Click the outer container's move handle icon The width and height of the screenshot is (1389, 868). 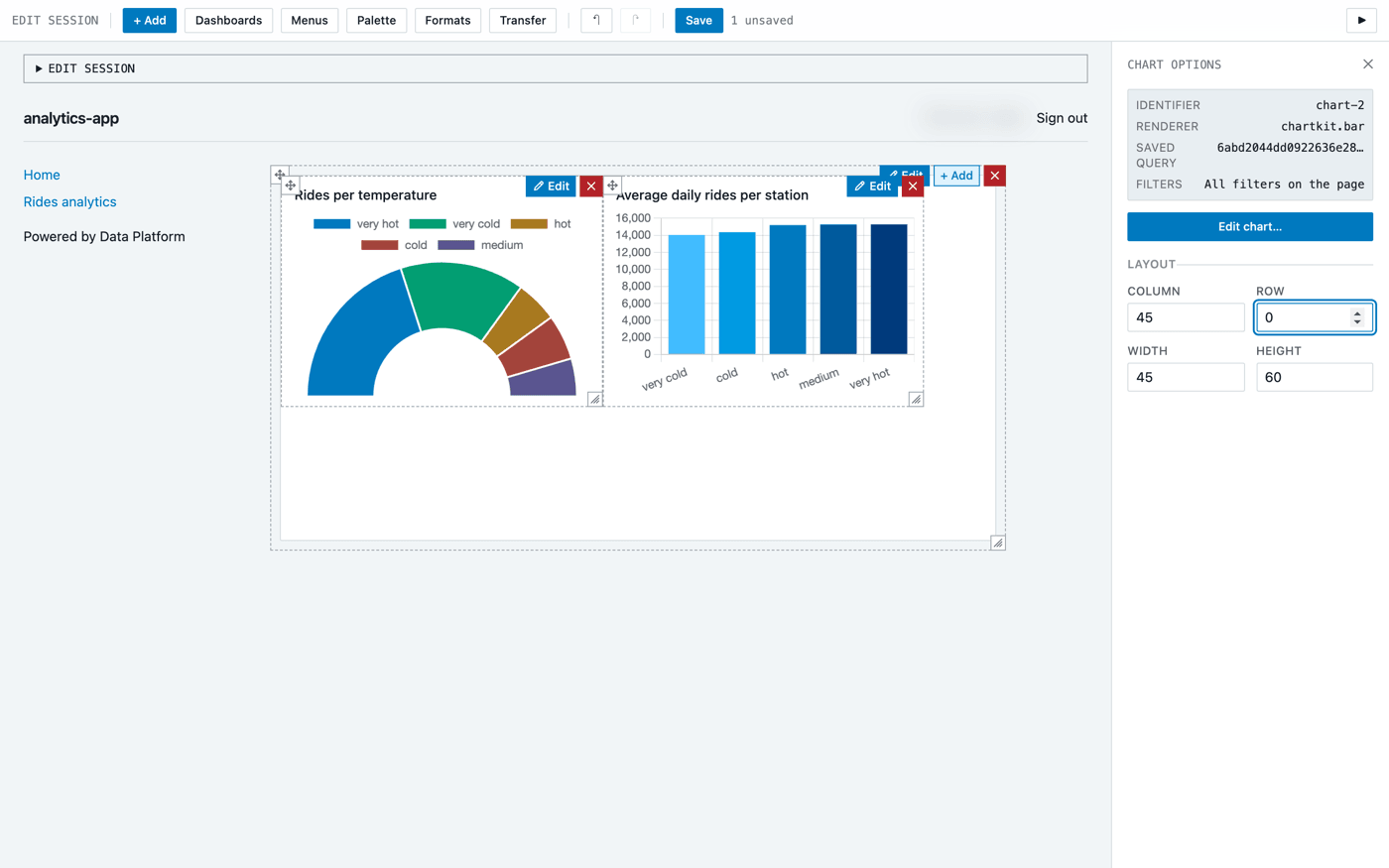pos(280,175)
